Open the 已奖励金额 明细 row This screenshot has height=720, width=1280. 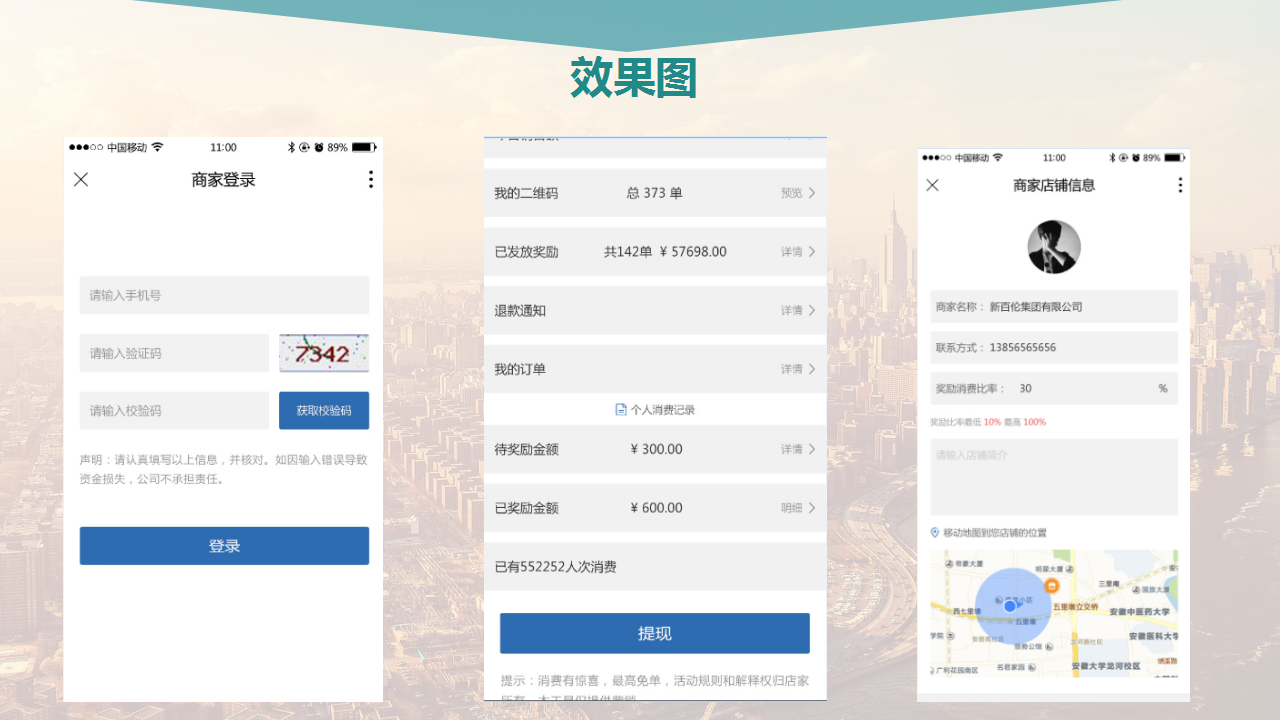tap(655, 508)
